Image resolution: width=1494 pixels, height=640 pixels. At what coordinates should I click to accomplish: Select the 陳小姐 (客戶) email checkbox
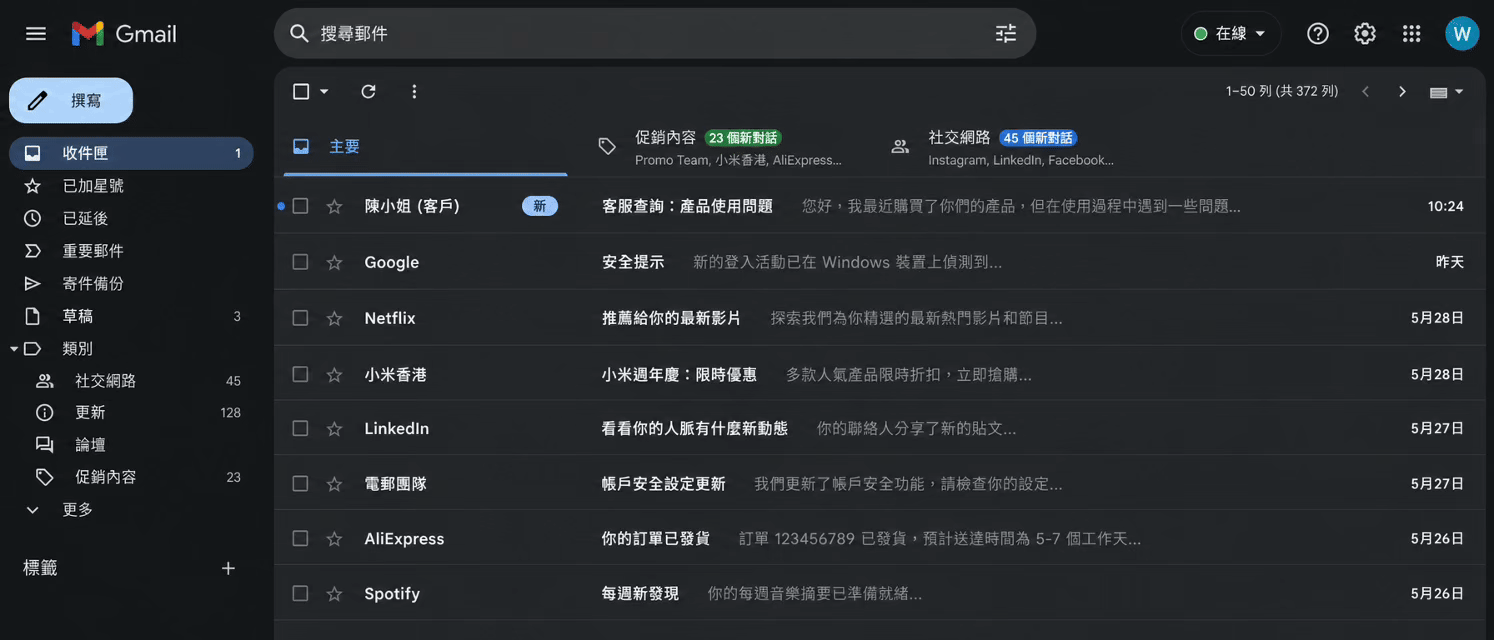pos(300,206)
